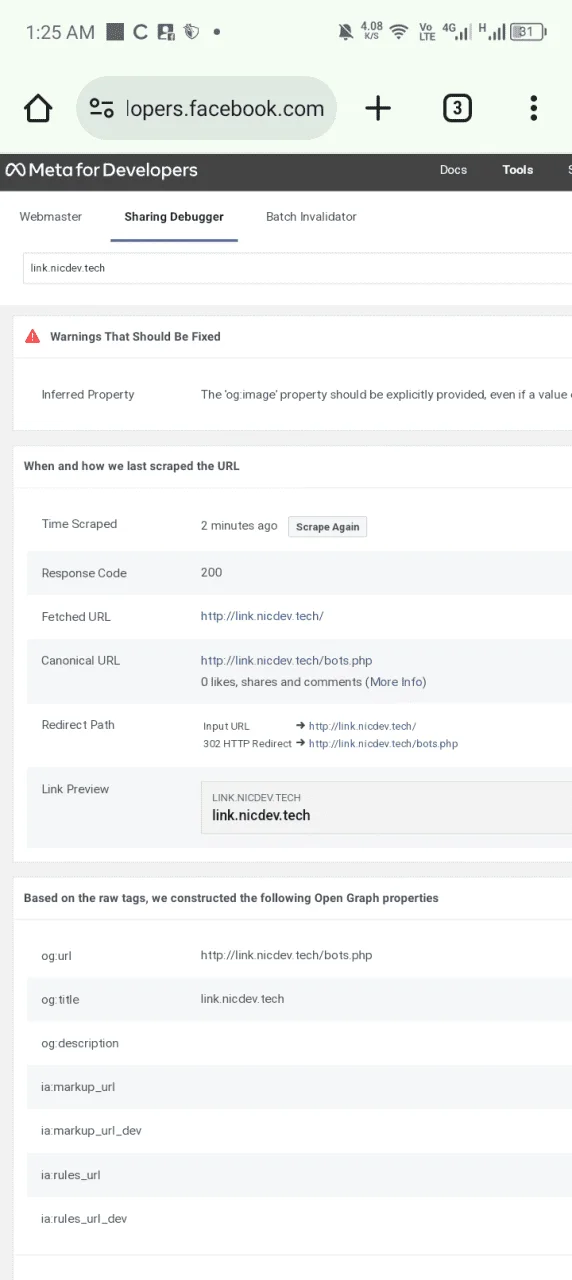
Task: Select the ia:markup_url_dev row label
Action: 91,1131
